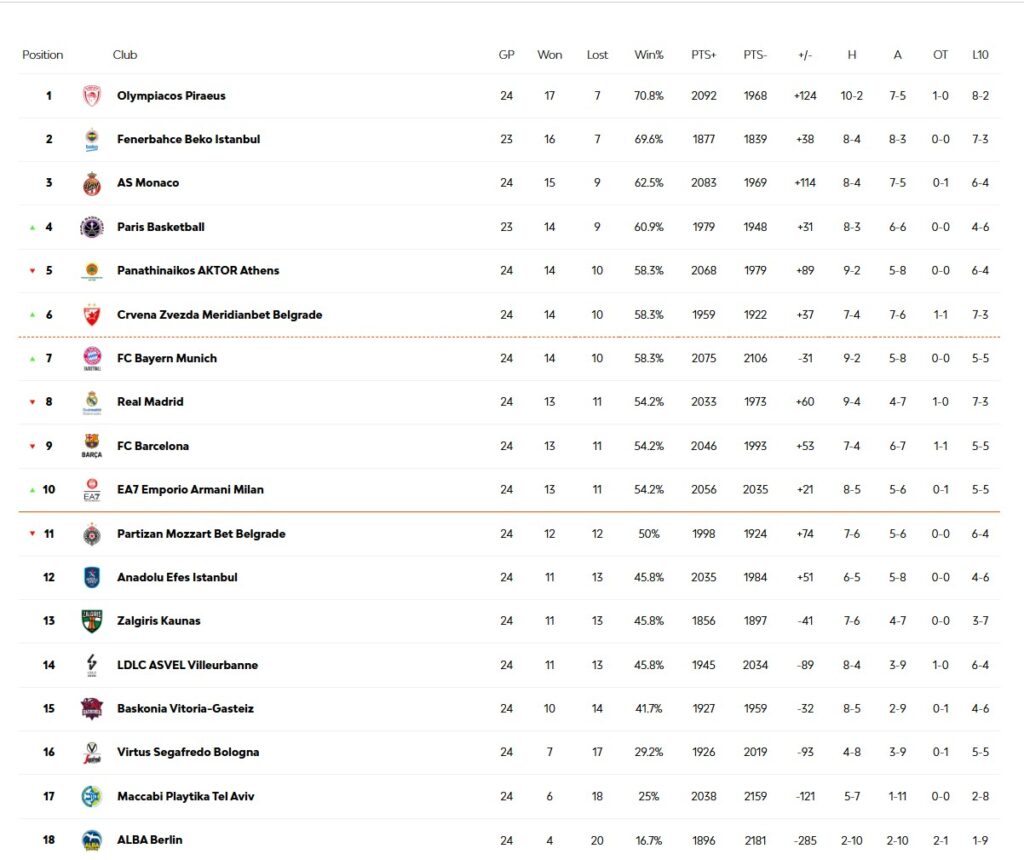Open Panathinaikos AKTOR Athens team link
1024x860 pixels.
(x=198, y=271)
